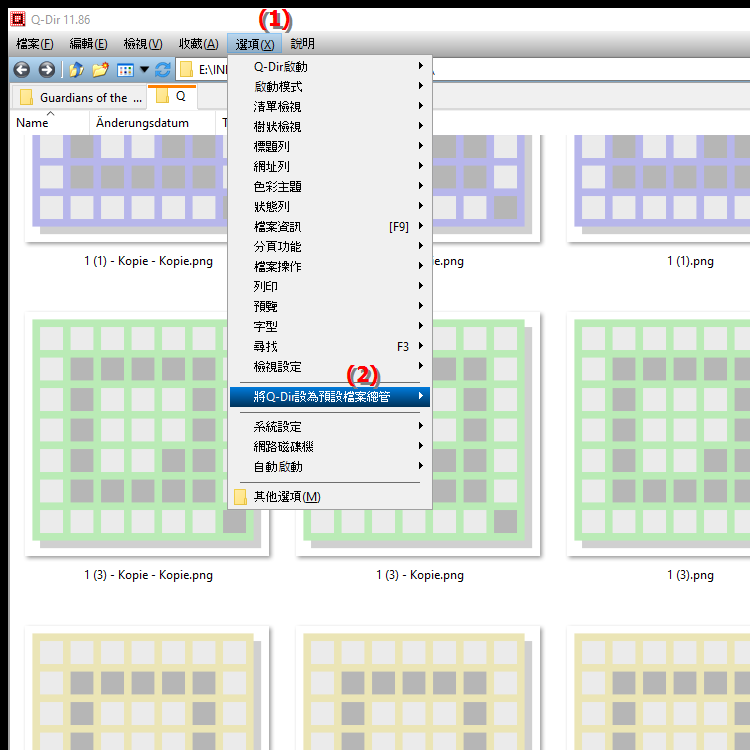
Task: Open the 系統設定 submenu
Action: (x=330, y=427)
